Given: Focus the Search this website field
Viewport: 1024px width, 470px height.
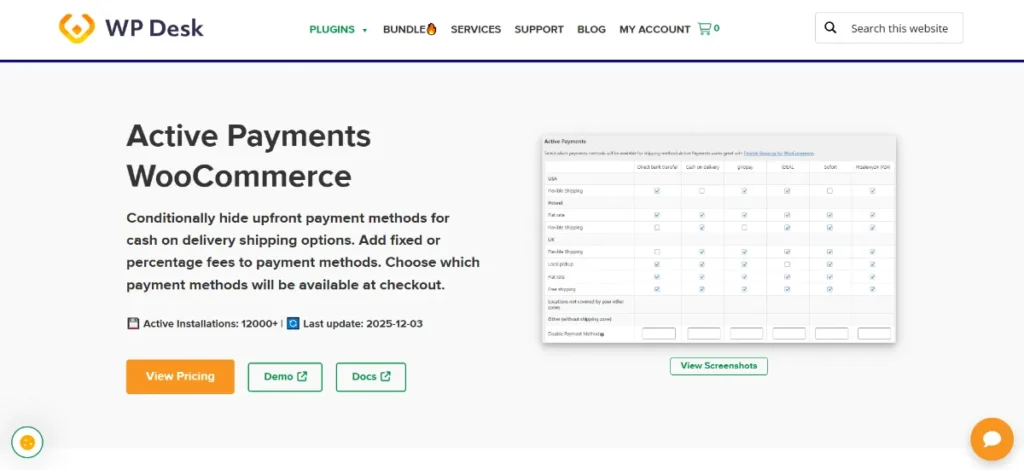Looking at the screenshot, I should point(889,28).
